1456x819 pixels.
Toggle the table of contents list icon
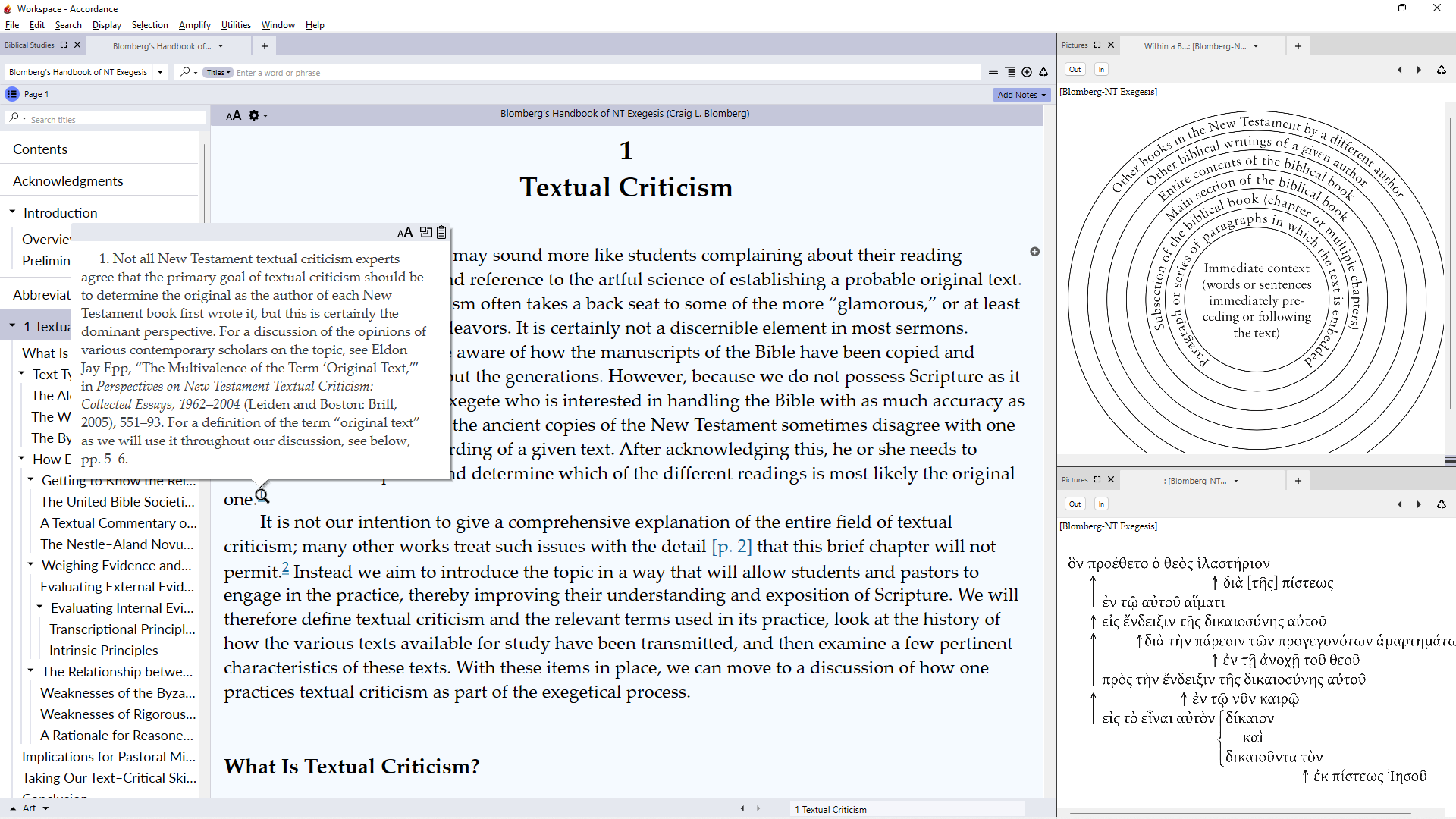(12, 94)
